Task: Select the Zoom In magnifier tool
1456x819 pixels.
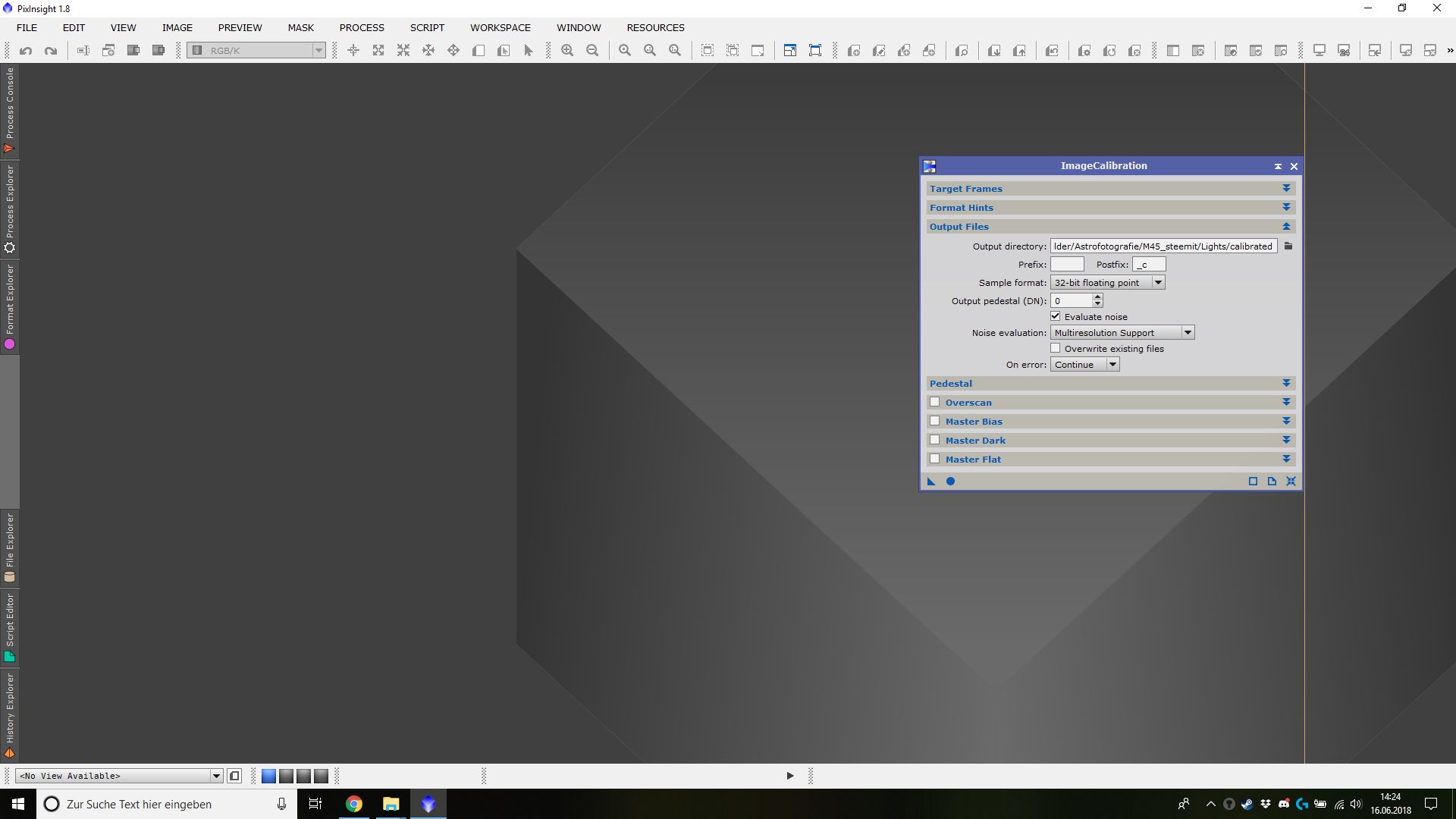Action: tap(567, 51)
